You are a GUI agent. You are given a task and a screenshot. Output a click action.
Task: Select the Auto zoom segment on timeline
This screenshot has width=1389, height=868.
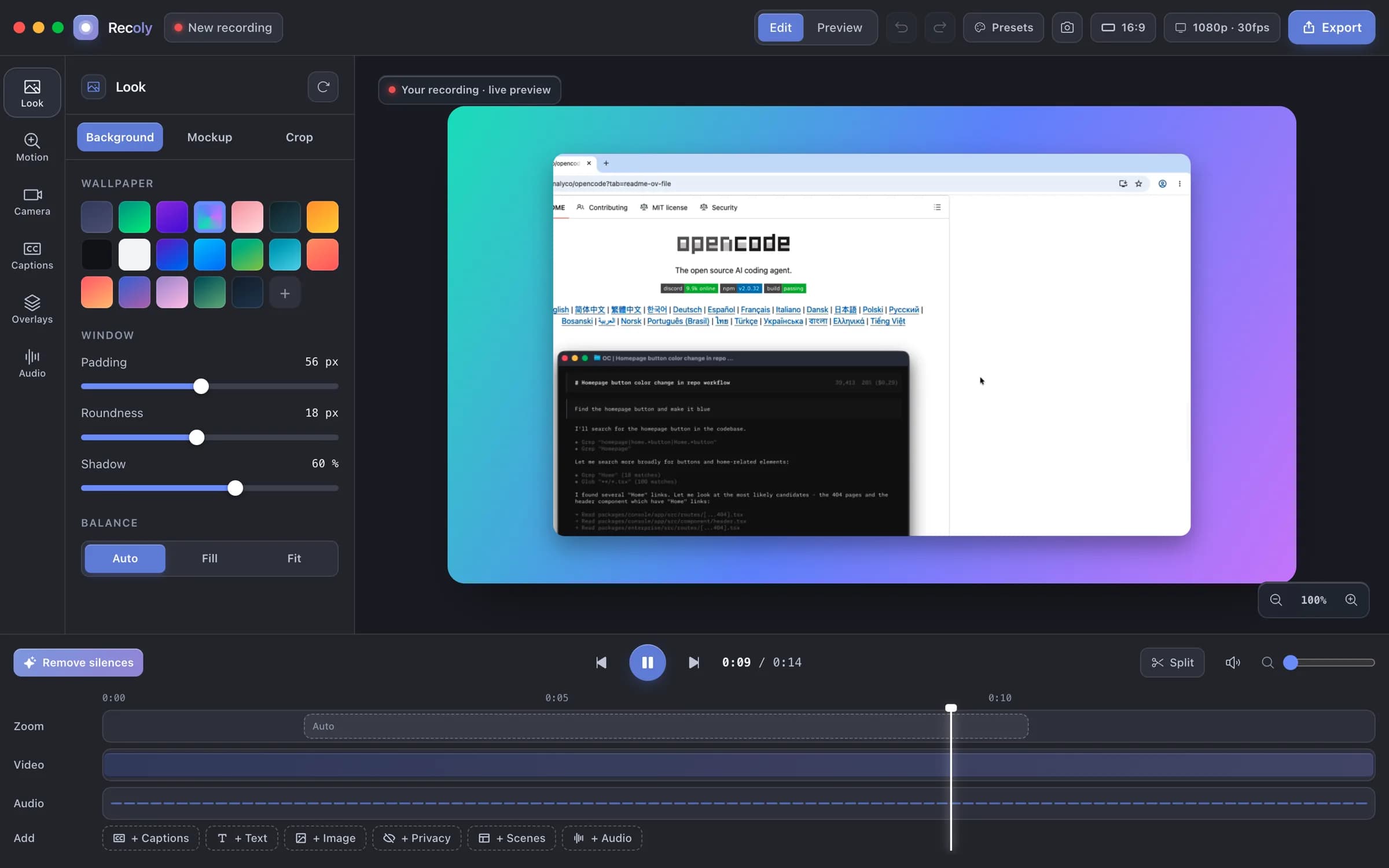(x=666, y=726)
